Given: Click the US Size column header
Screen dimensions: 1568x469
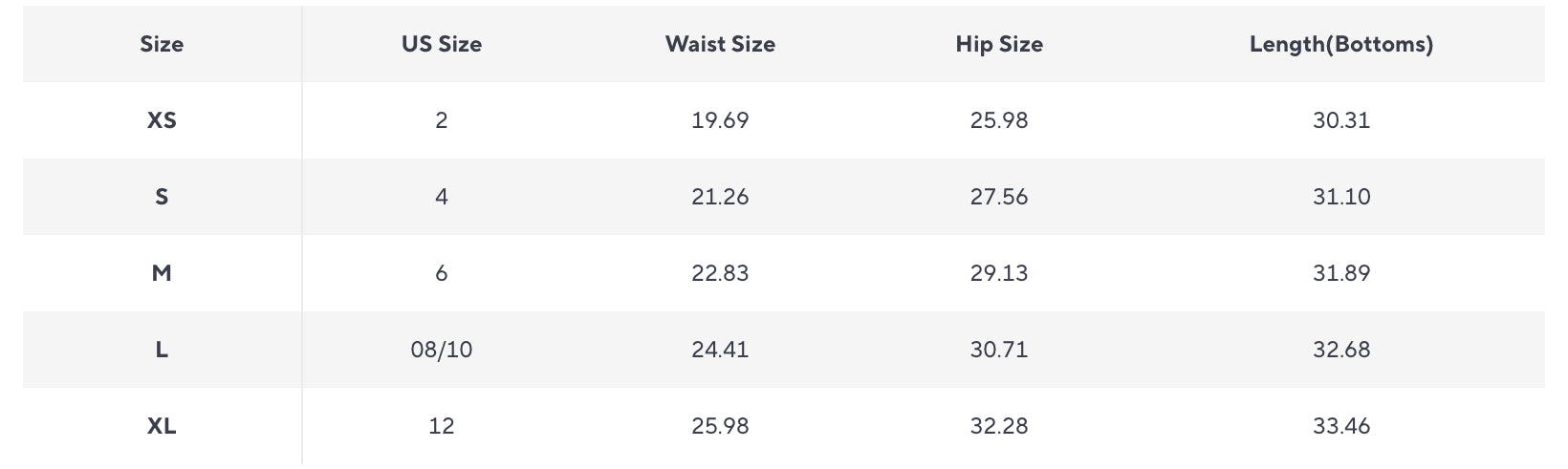Looking at the screenshot, I should point(442,44).
